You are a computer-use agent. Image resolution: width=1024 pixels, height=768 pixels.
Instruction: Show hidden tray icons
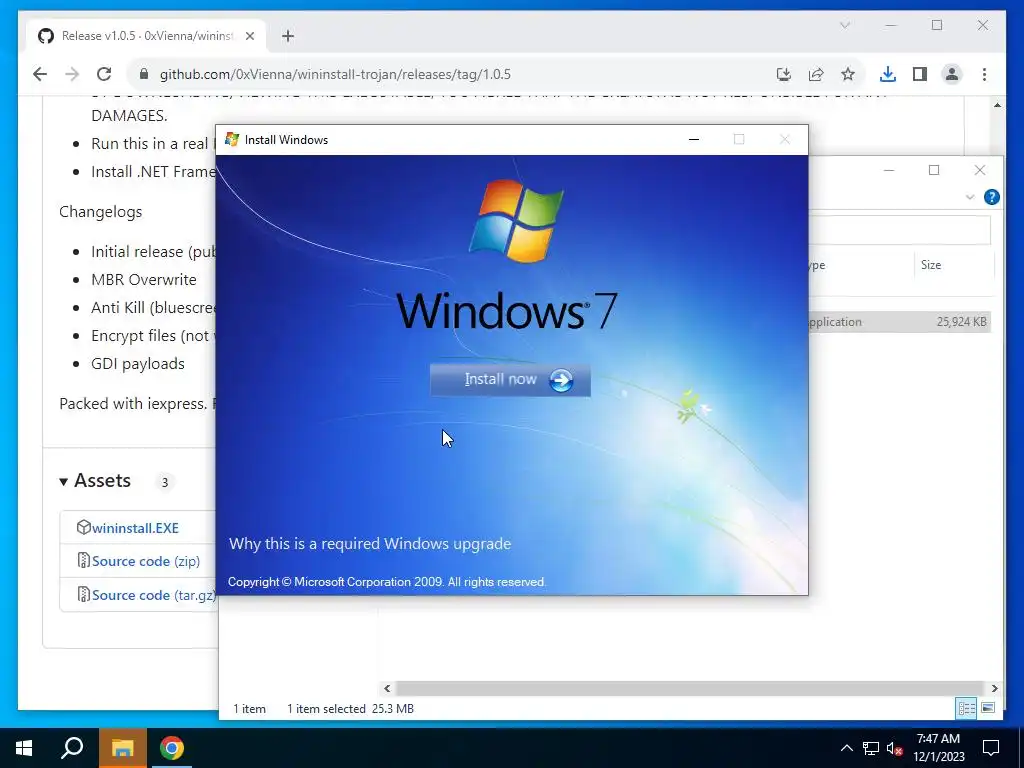click(846, 748)
